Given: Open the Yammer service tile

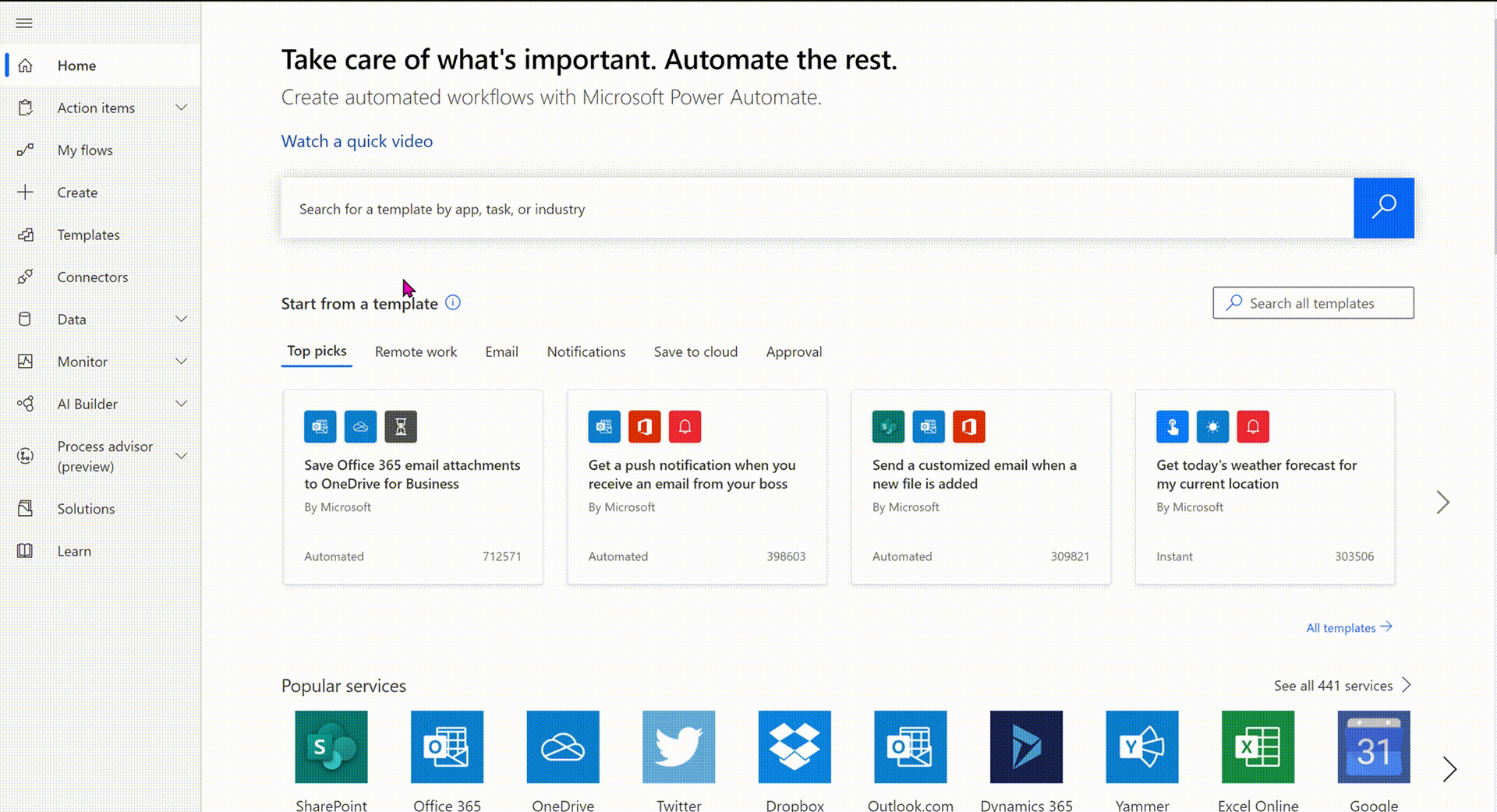Looking at the screenshot, I should coord(1142,747).
